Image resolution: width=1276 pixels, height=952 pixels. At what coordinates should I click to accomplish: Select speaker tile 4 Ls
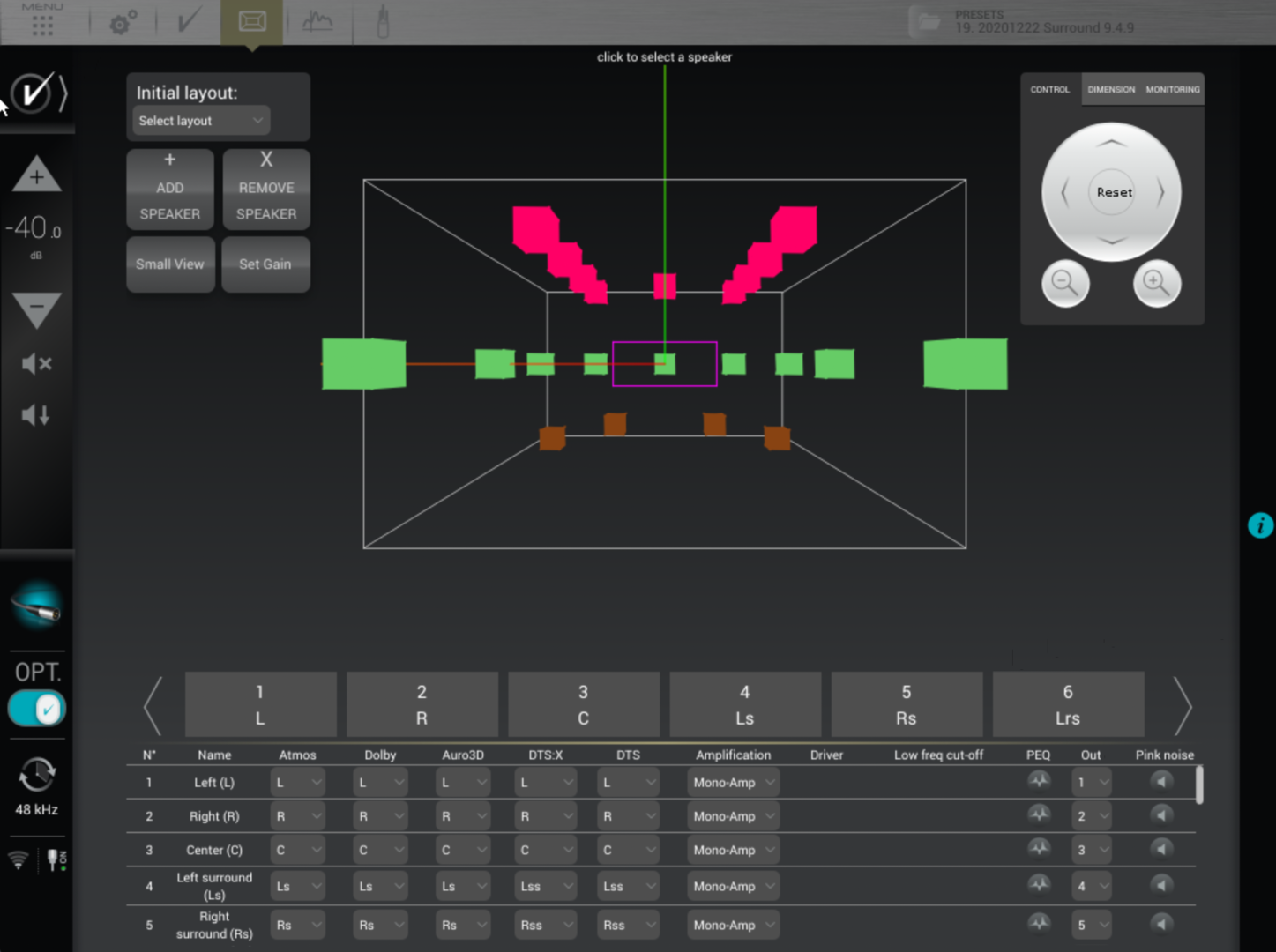tap(744, 705)
